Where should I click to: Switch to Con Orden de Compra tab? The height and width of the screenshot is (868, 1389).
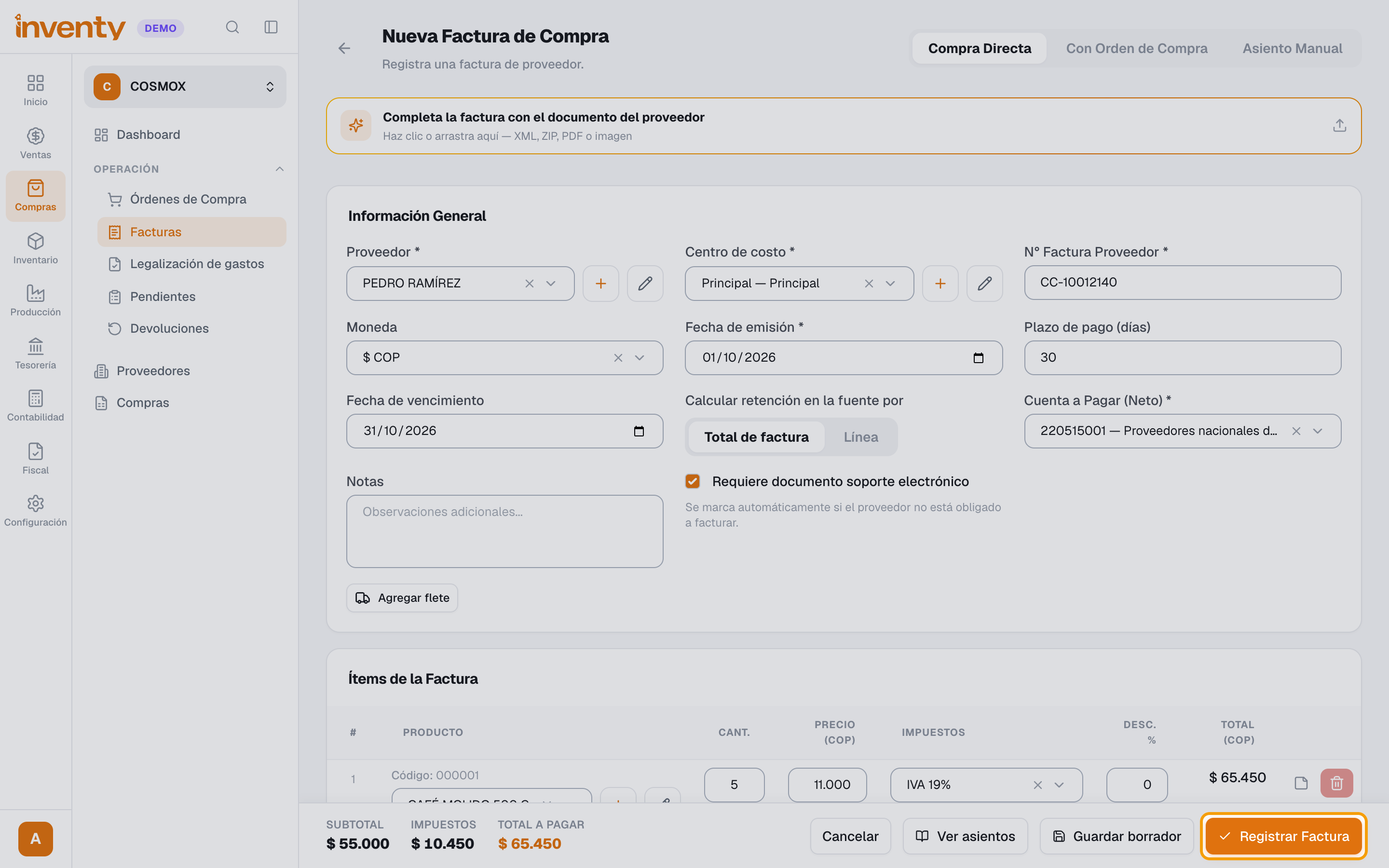(x=1136, y=48)
